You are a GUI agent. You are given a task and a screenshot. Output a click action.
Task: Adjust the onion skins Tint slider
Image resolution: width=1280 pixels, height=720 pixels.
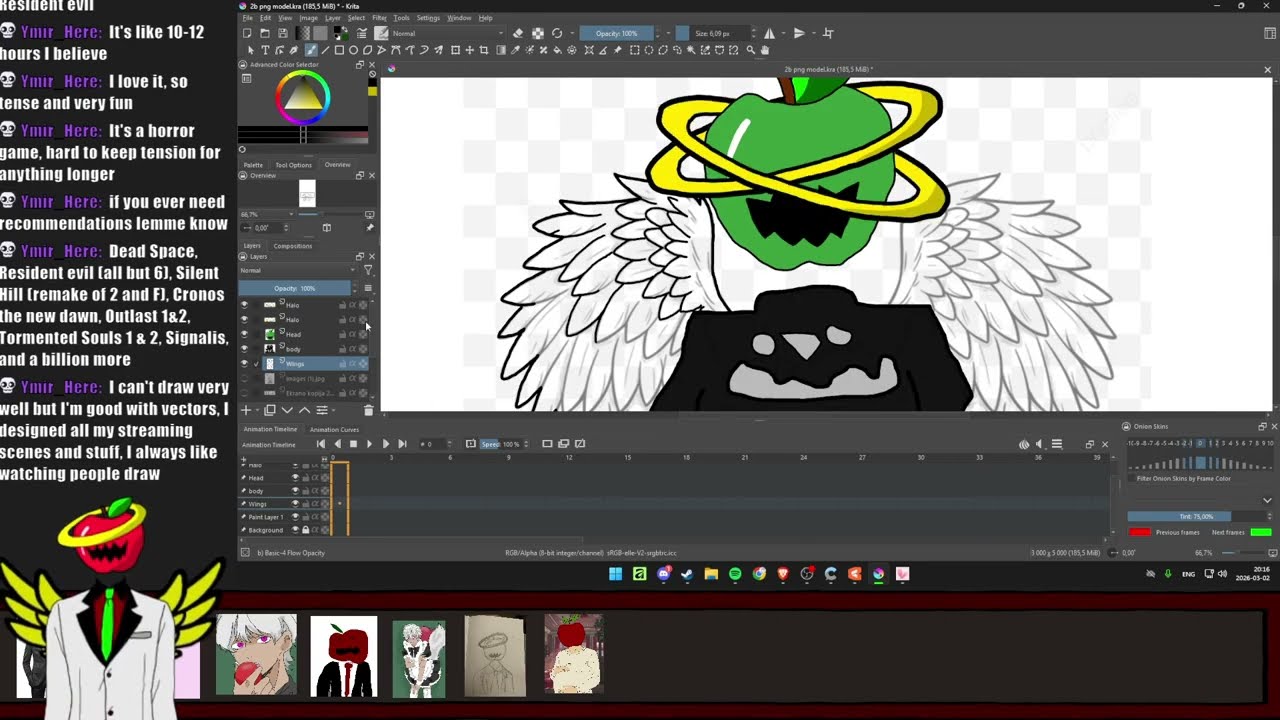click(x=1197, y=516)
